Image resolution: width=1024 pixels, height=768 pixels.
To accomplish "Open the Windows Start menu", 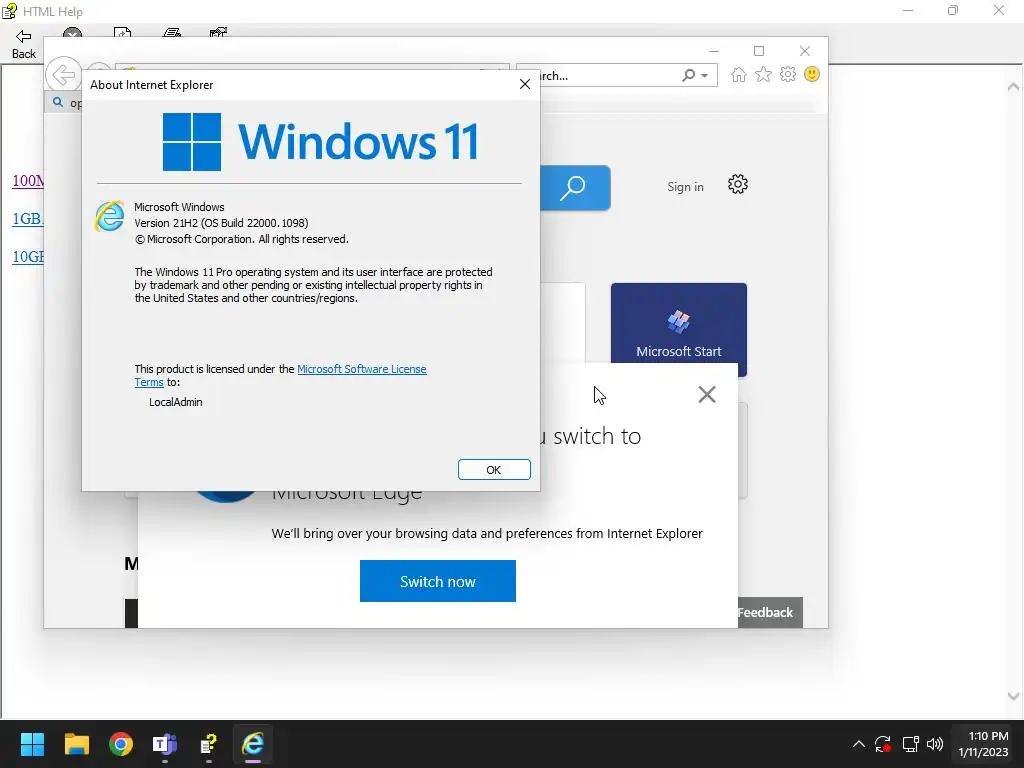I will pos(32,744).
